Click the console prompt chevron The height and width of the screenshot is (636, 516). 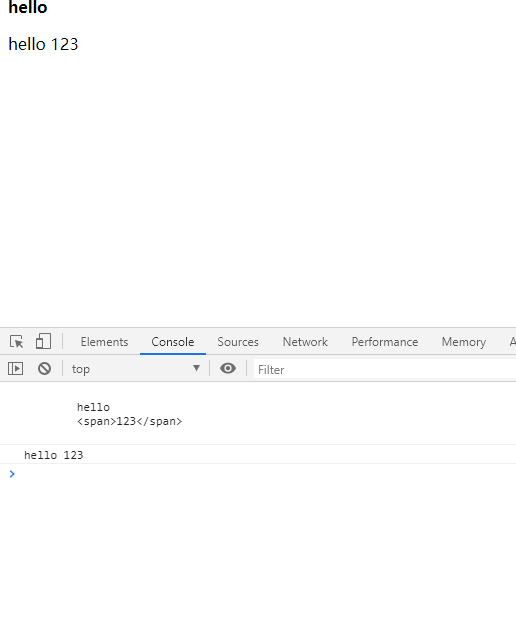pos(12,474)
